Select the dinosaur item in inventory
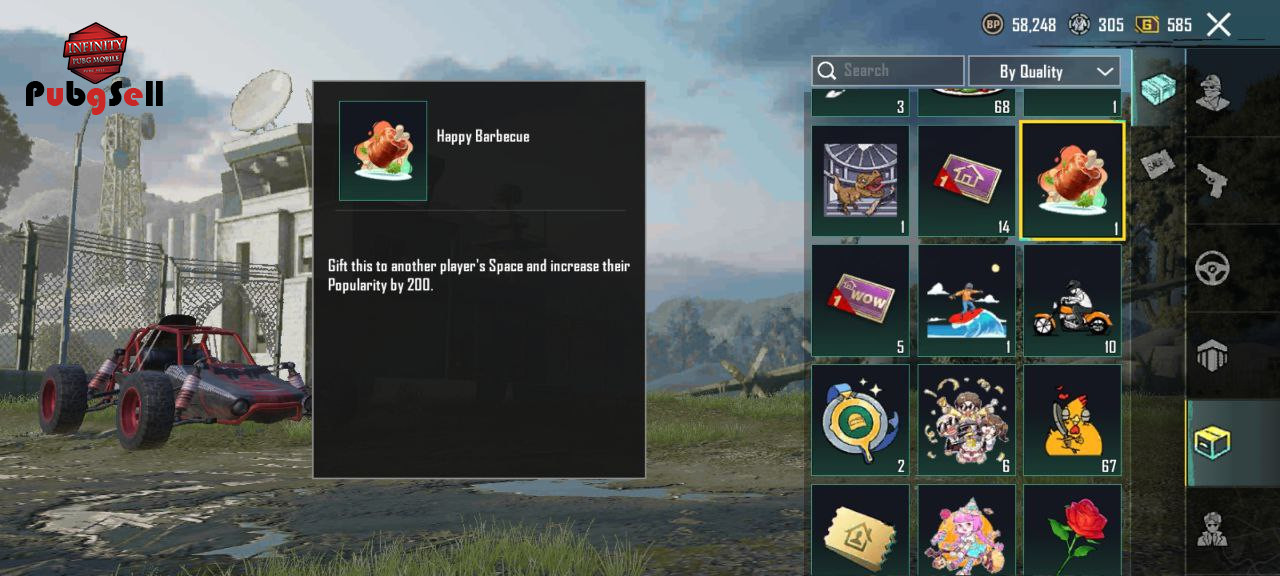This screenshot has height=576, width=1280. click(860, 181)
